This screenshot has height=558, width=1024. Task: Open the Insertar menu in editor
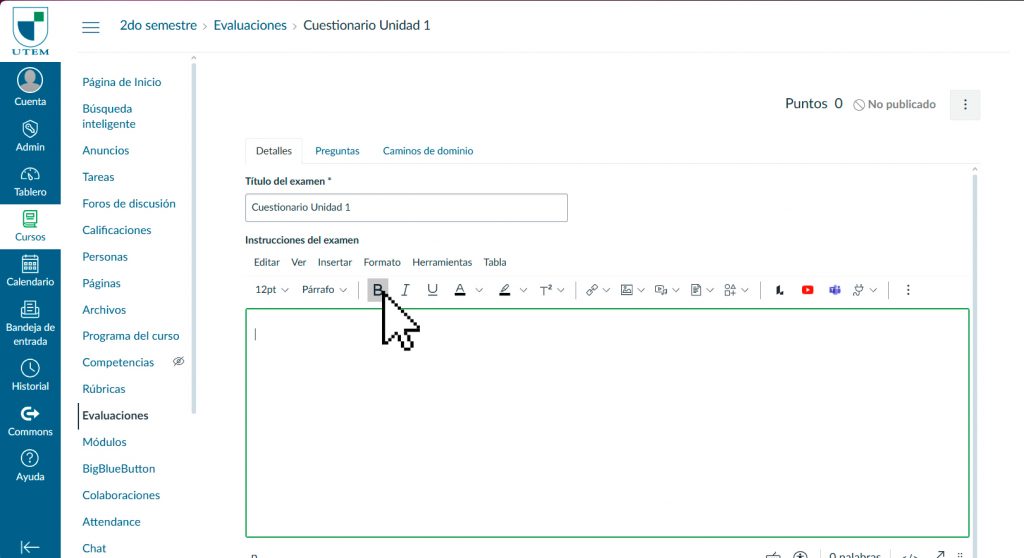[x=334, y=262]
